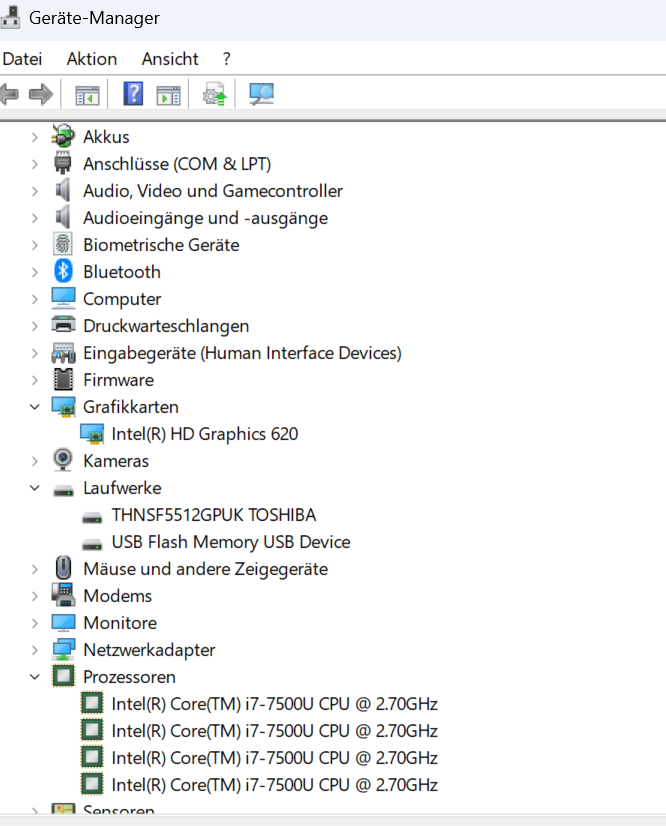Click the Prozessoren chip icon
Viewport: 666px width, 826px height.
[x=63, y=676]
